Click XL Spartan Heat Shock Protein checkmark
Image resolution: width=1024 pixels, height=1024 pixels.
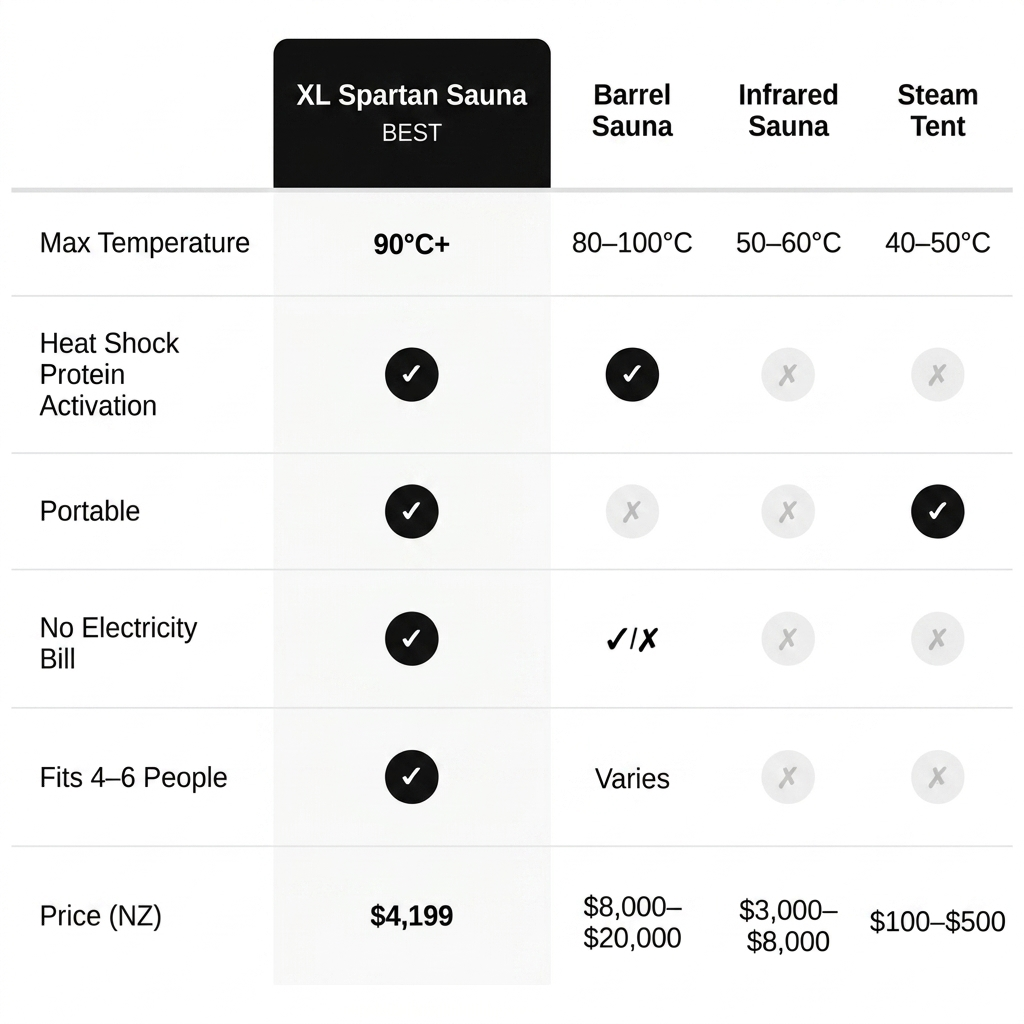coord(411,374)
